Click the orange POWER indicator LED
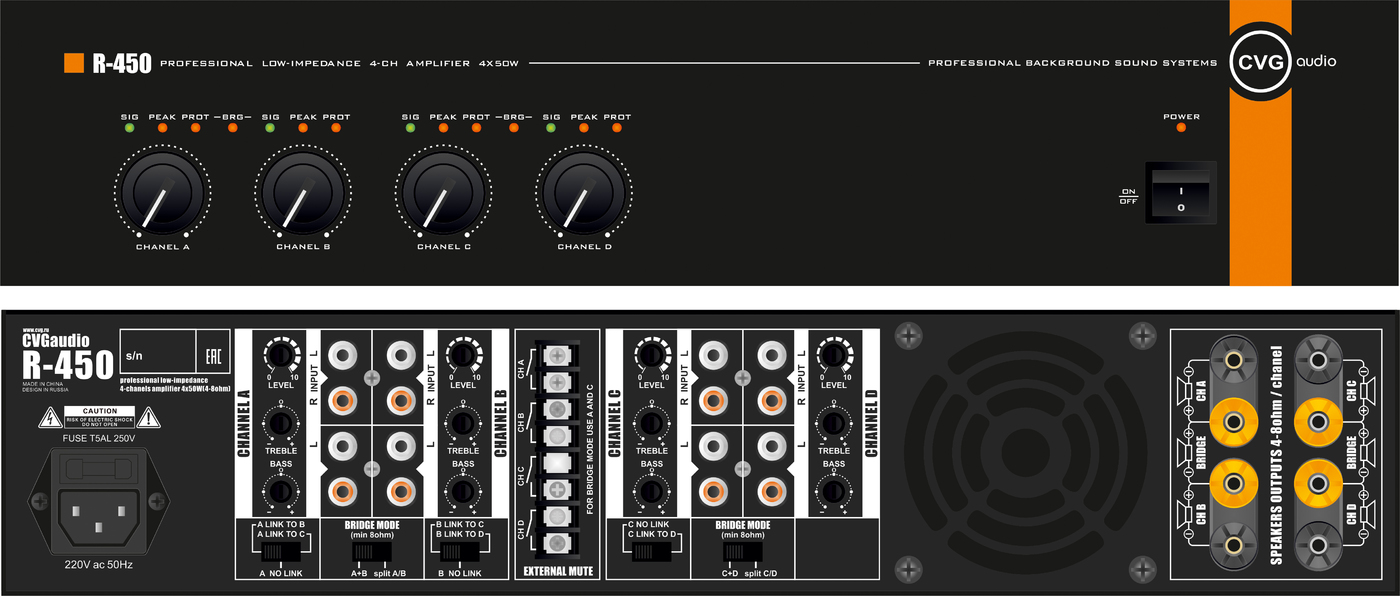Screen dimensions: 1400x596 coord(1181,128)
